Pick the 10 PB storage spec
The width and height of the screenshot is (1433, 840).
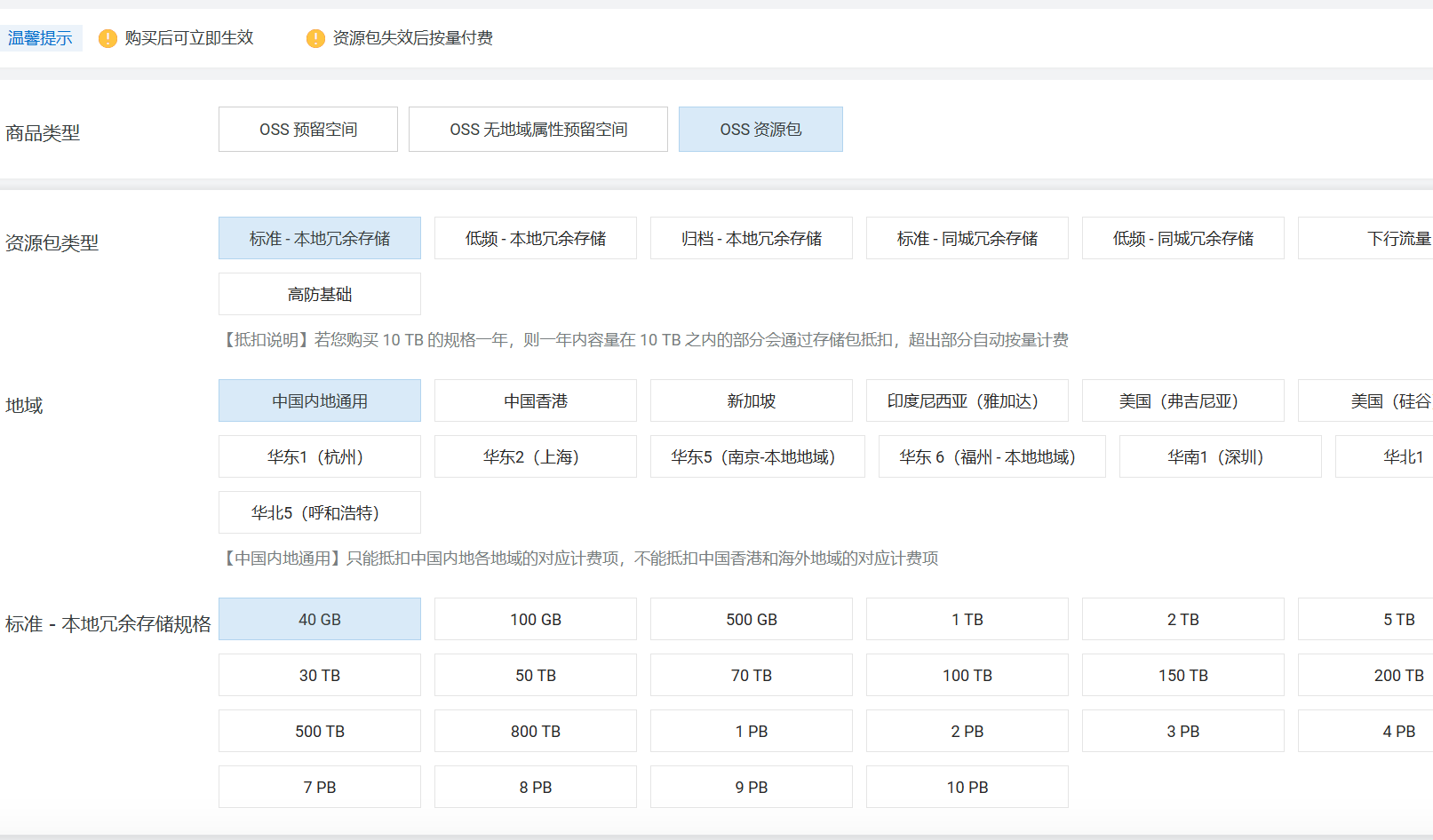967,787
